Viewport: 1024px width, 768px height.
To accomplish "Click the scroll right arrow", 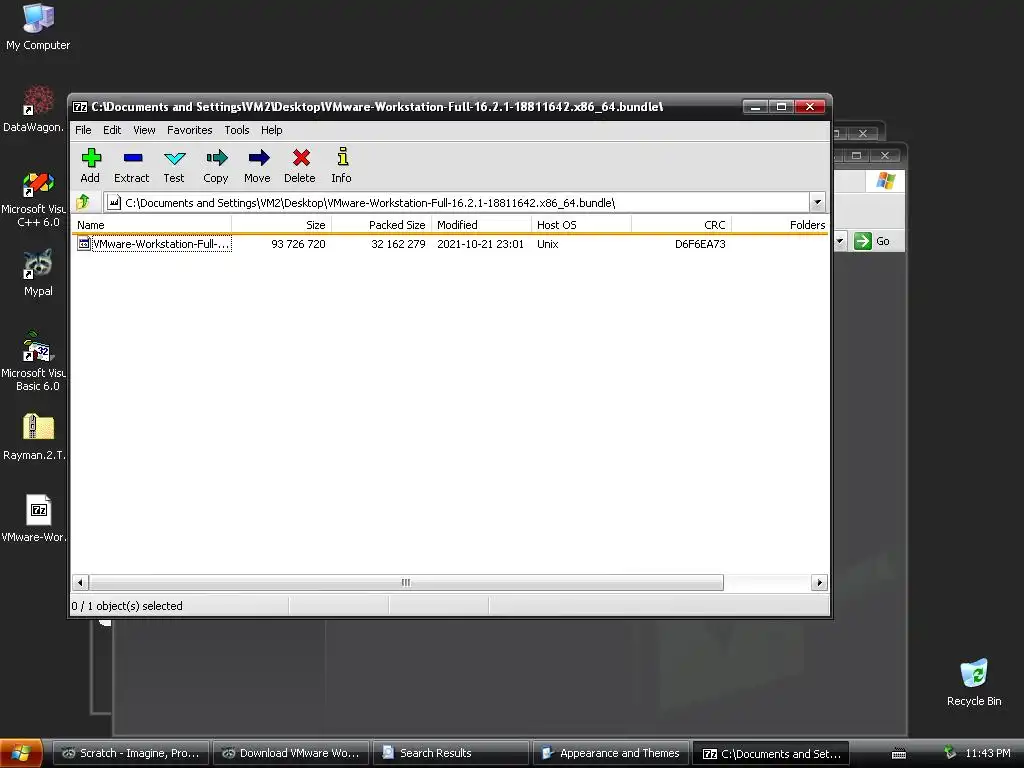I will pyautogui.click(x=820, y=583).
